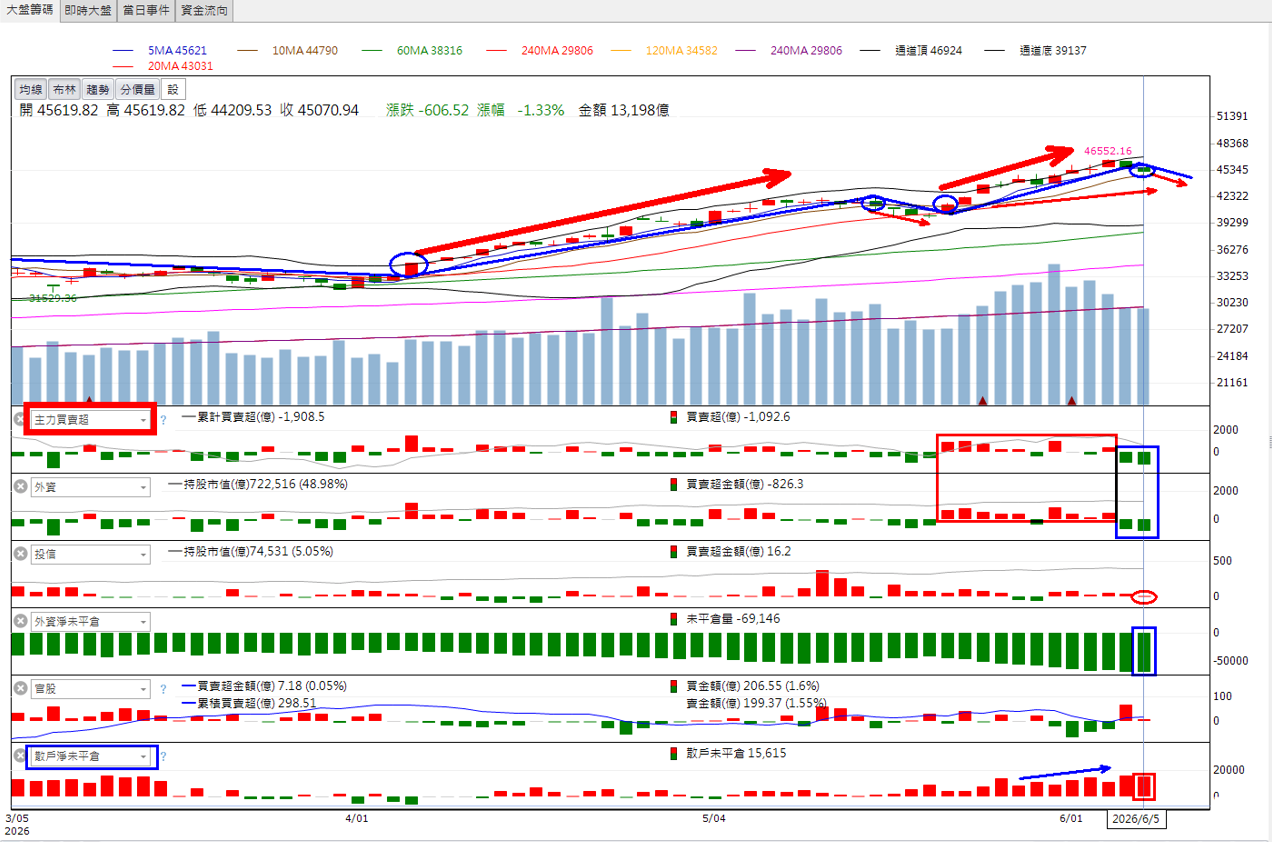
Task: Expand the 主力買賣超 indicator dropdown
Action: [91, 420]
